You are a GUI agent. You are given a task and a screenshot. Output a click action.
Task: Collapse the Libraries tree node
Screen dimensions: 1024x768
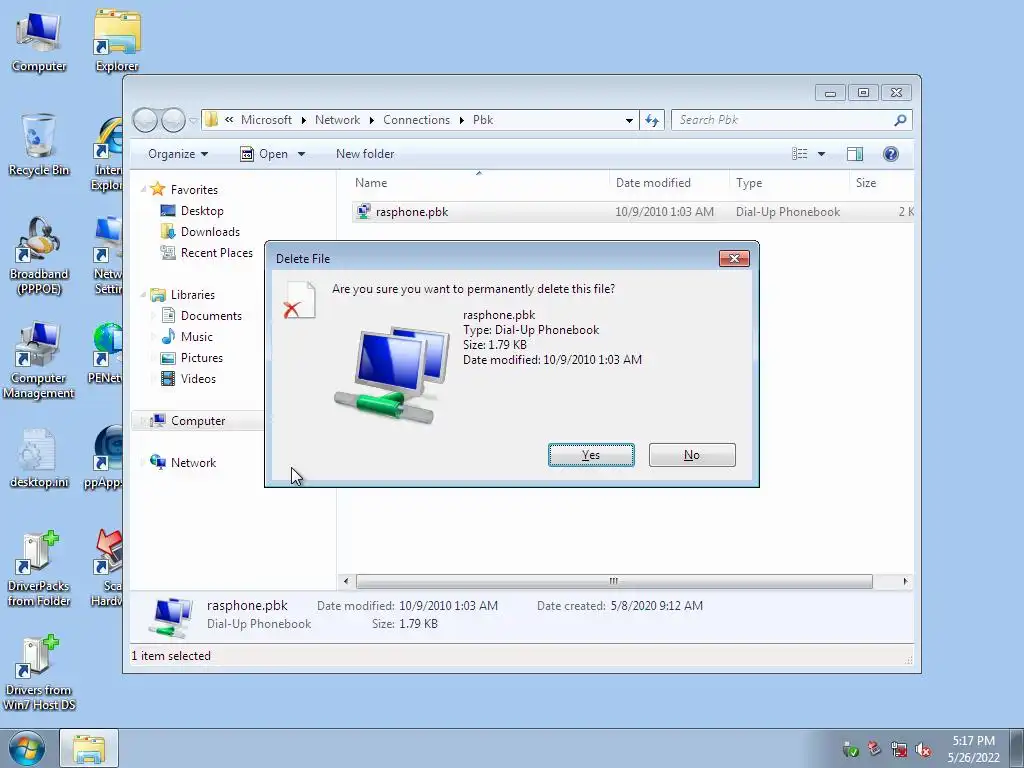(143, 295)
